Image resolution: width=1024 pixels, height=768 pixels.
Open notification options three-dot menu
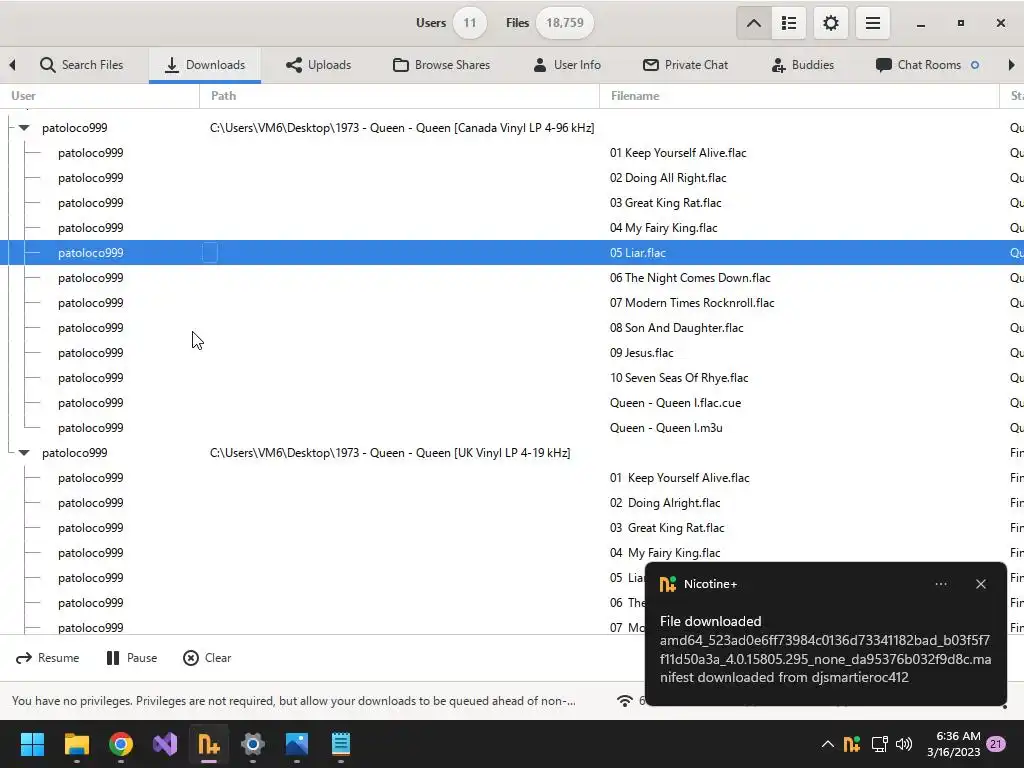tap(941, 584)
